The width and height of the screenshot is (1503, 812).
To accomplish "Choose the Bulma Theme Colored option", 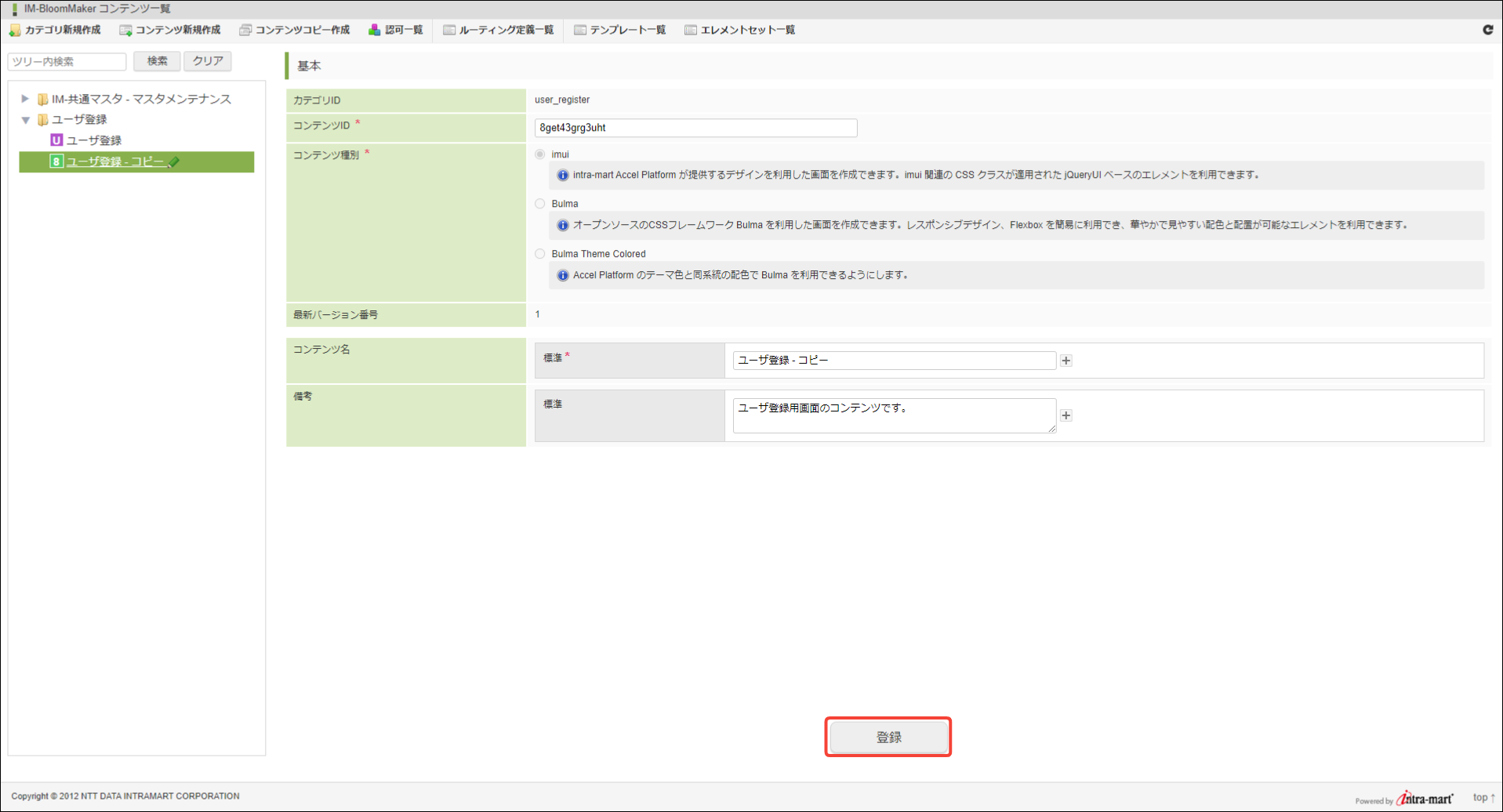I will click(540, 254).
